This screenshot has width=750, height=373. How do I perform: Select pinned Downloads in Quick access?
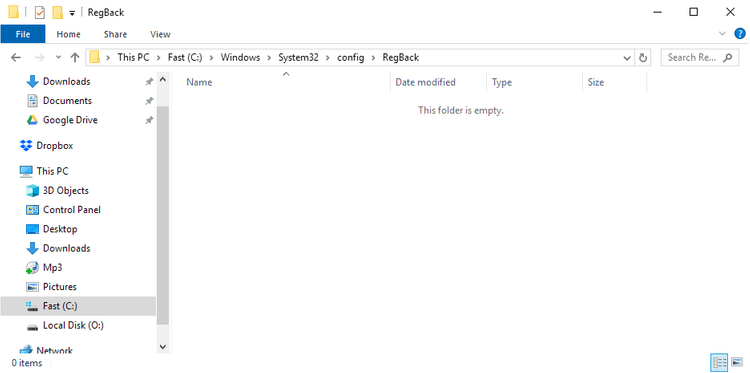tap(66, 82)
